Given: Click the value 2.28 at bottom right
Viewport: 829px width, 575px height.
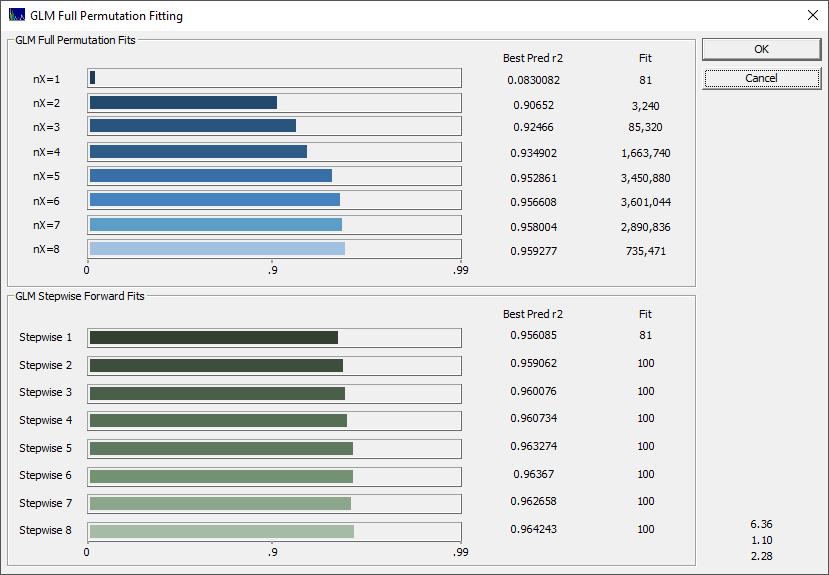Looking at the screenshot, I should pos(761,556).
